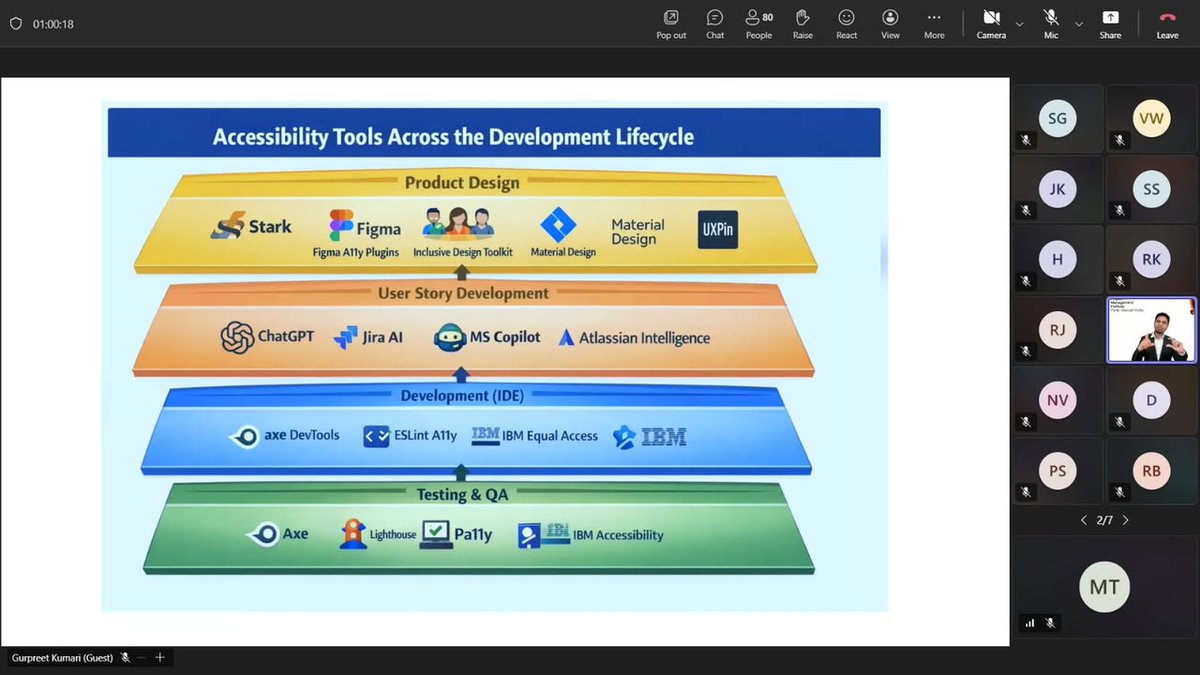
Task: Select the JK participant avatar
Action: click(1057, 189)
